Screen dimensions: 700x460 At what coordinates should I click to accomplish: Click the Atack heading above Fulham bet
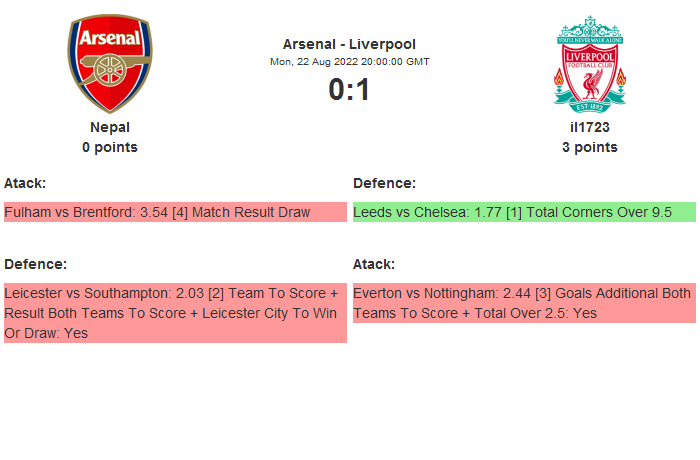pyautogui.click(x=25, y=183)
